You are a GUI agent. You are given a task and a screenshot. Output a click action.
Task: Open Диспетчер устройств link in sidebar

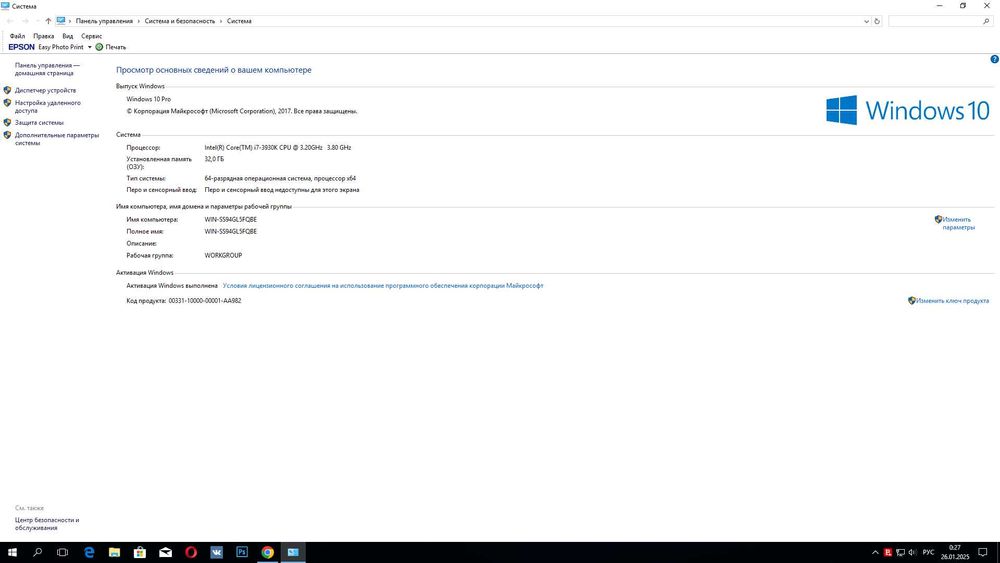pos(45,91)
